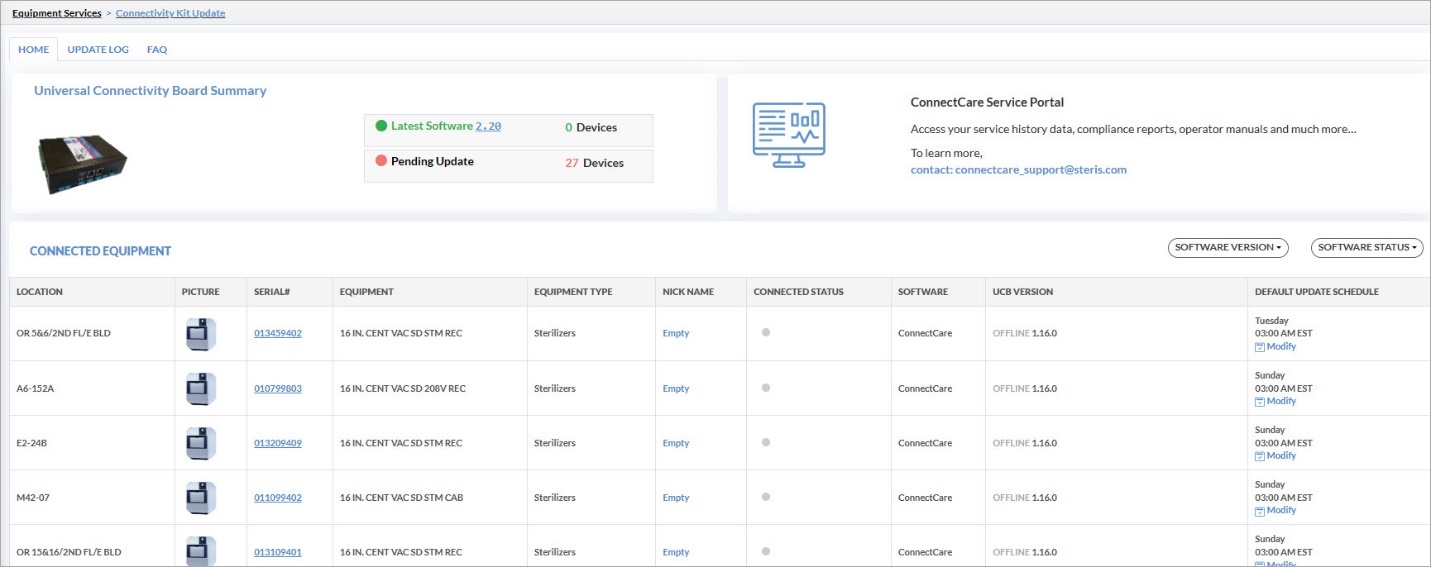
Task: Modify update schedule for M42-07
Action: pos(1275,510)
